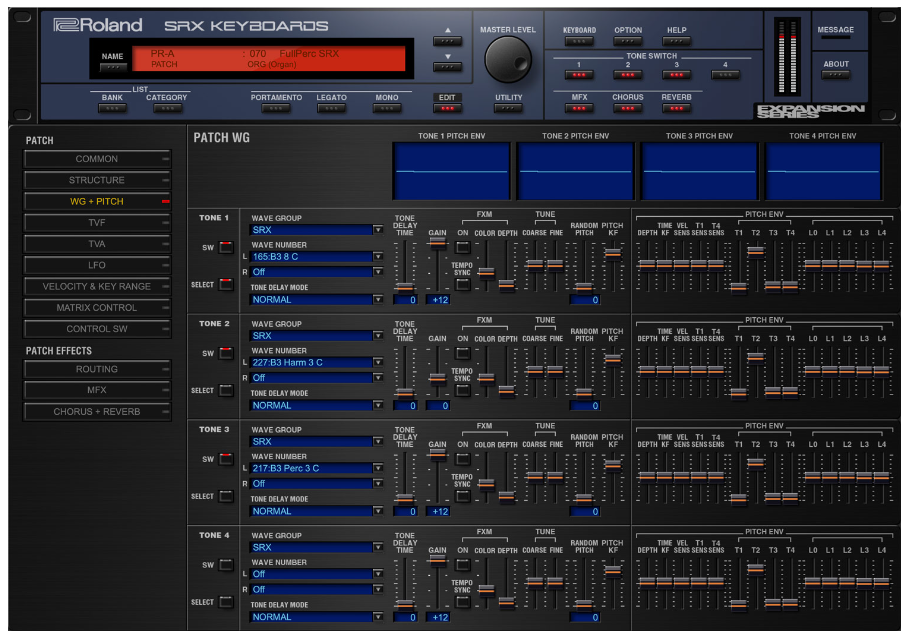Viewport: 913px width, 642px height.
Task: Step to next patch with down arrow button
Action: (x=447, y=67)
